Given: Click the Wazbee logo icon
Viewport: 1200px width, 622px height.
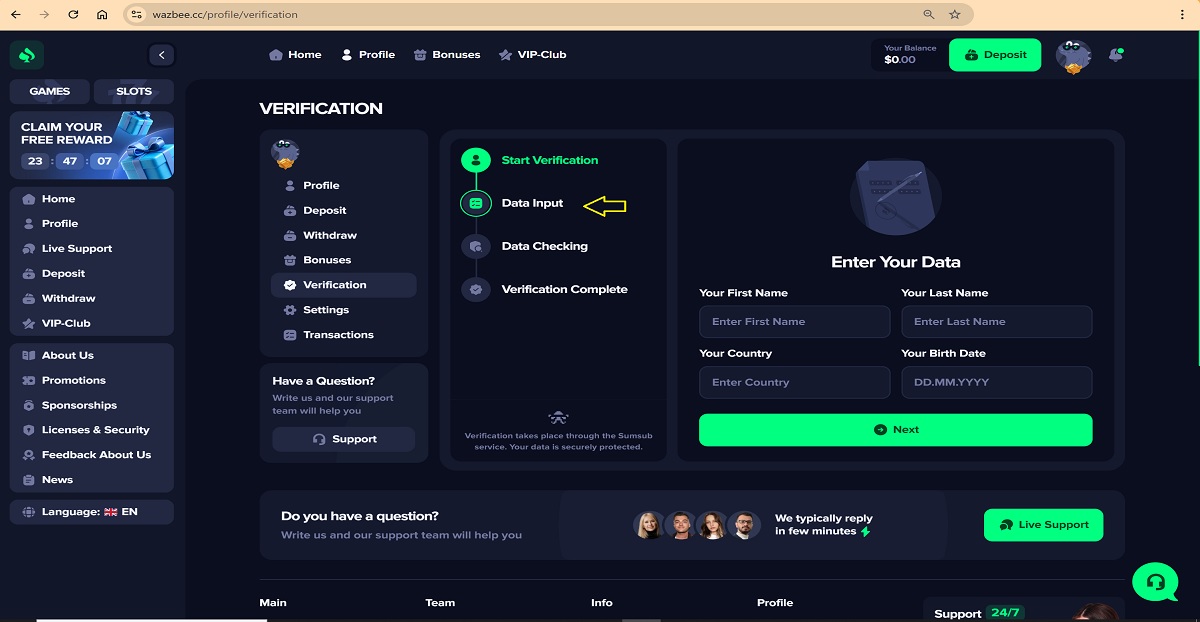Looking at the screenshot, I should [27, 55].
